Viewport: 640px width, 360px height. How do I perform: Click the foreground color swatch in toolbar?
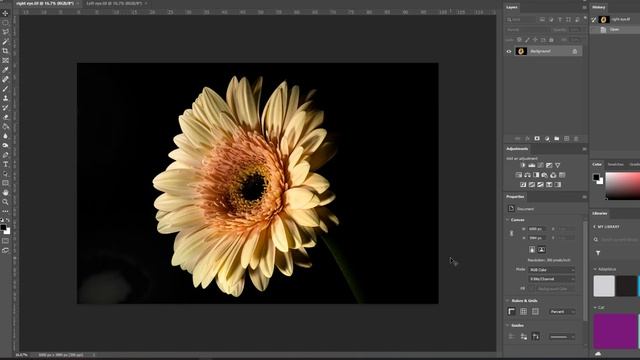(4, 228)
